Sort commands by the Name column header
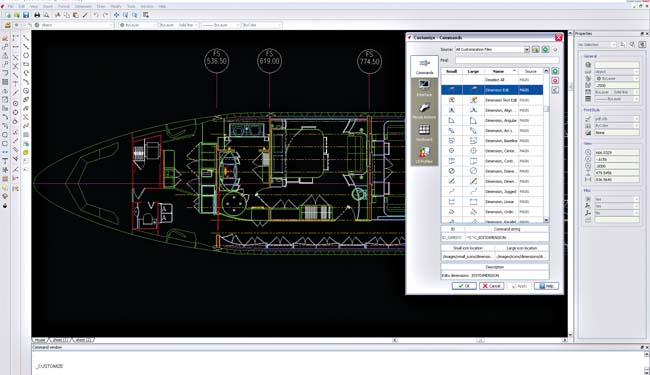Screen dimensions: 650x375 coord(501,71)
